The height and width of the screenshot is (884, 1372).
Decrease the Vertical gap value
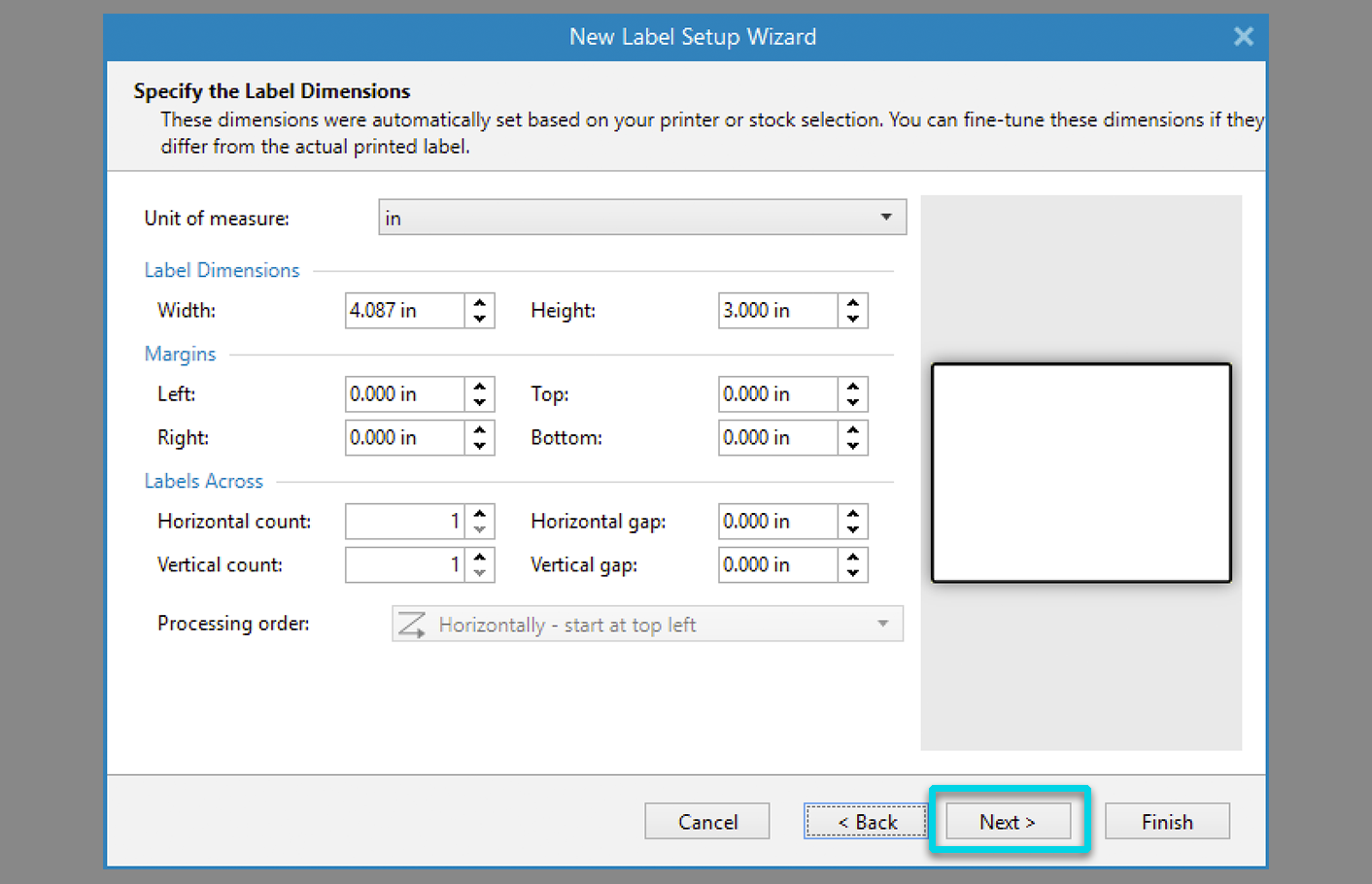[x=852, y=573]
